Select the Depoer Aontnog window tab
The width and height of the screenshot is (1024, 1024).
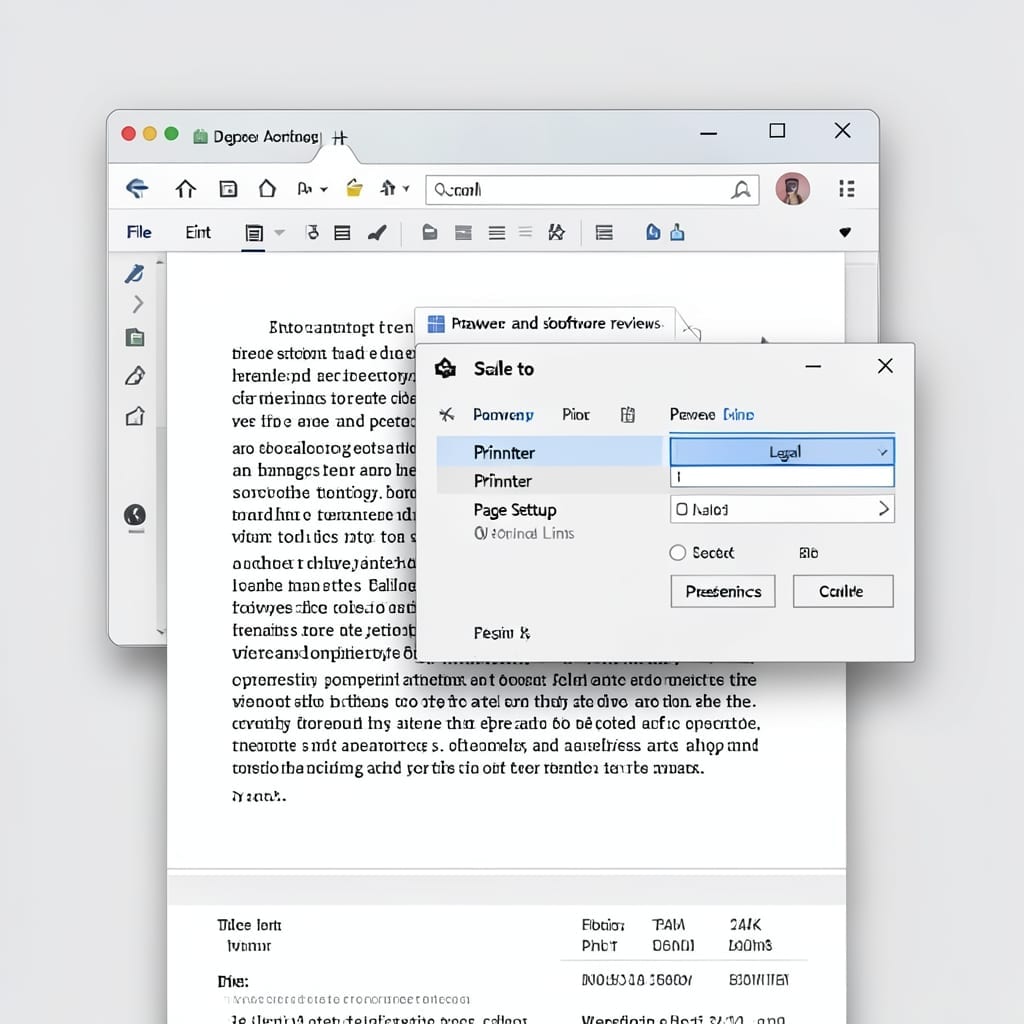266,136
